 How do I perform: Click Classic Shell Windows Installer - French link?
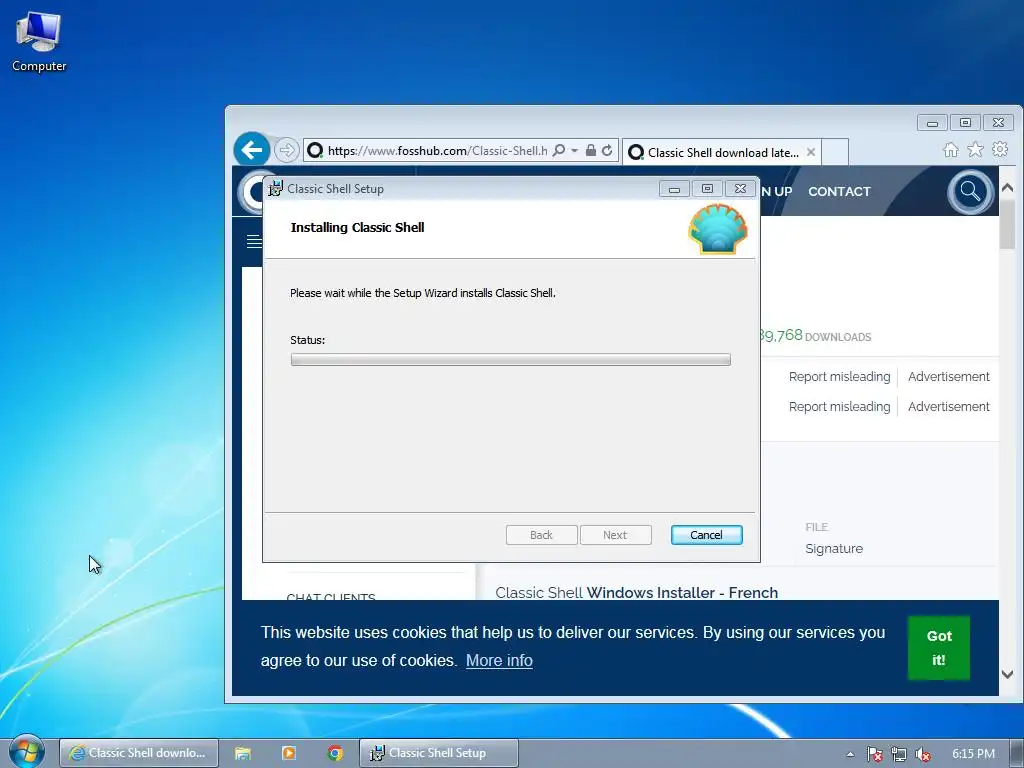pos(637,592)
